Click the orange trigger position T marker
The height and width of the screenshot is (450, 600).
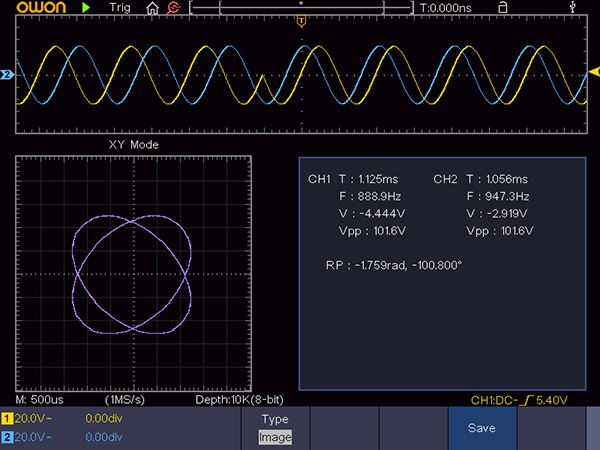click(301, 21)
